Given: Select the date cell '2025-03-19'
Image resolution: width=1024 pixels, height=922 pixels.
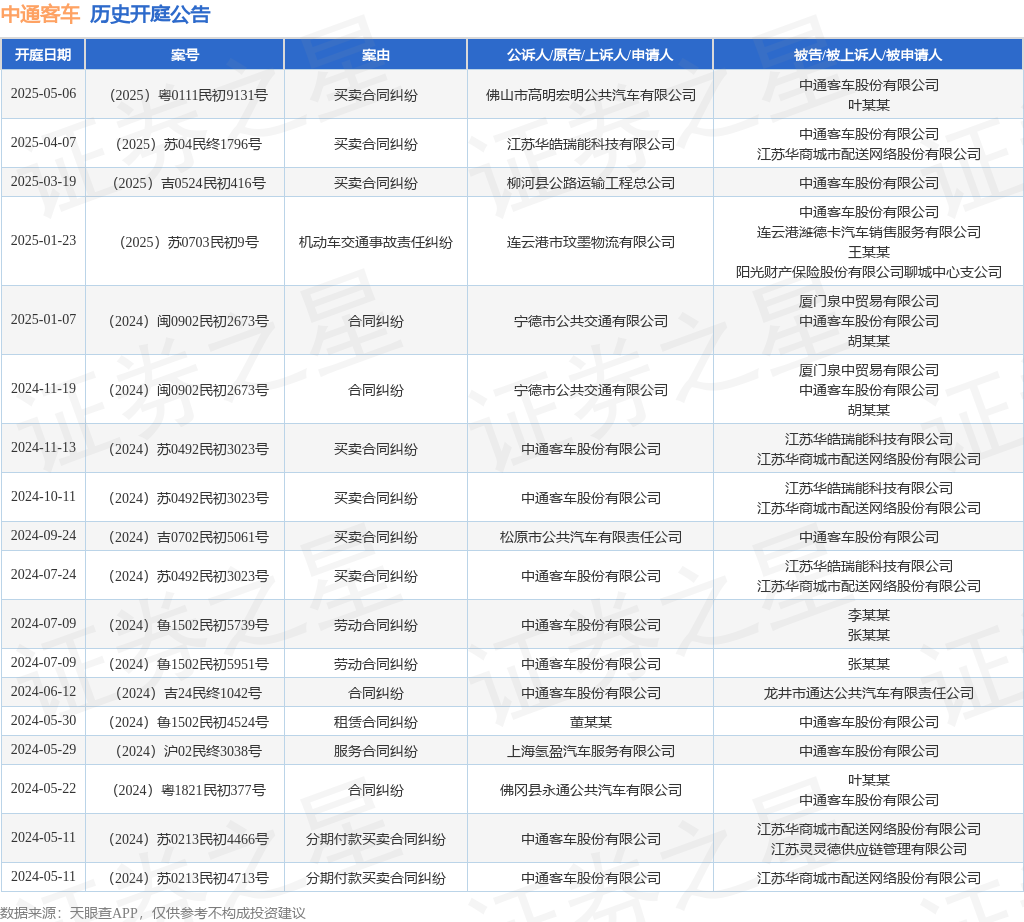Looking at the screenshot, I should pos(43,182).
